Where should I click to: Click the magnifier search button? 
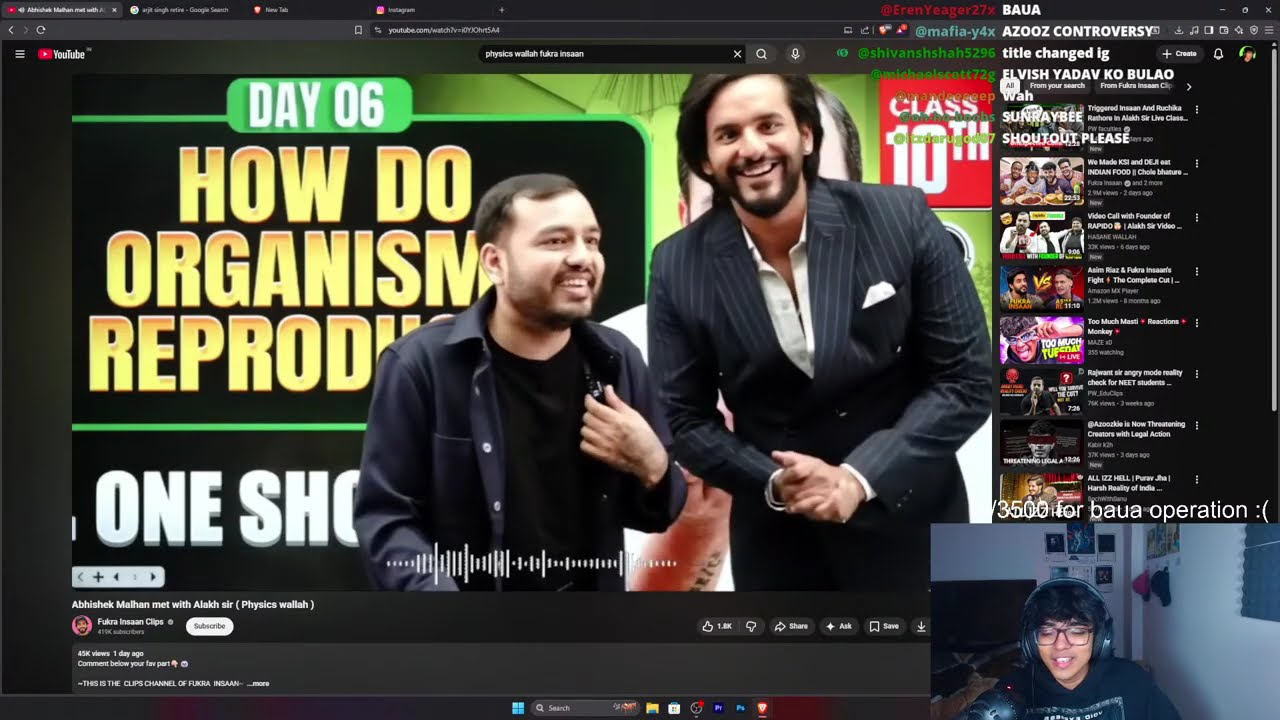click(761, 54)
